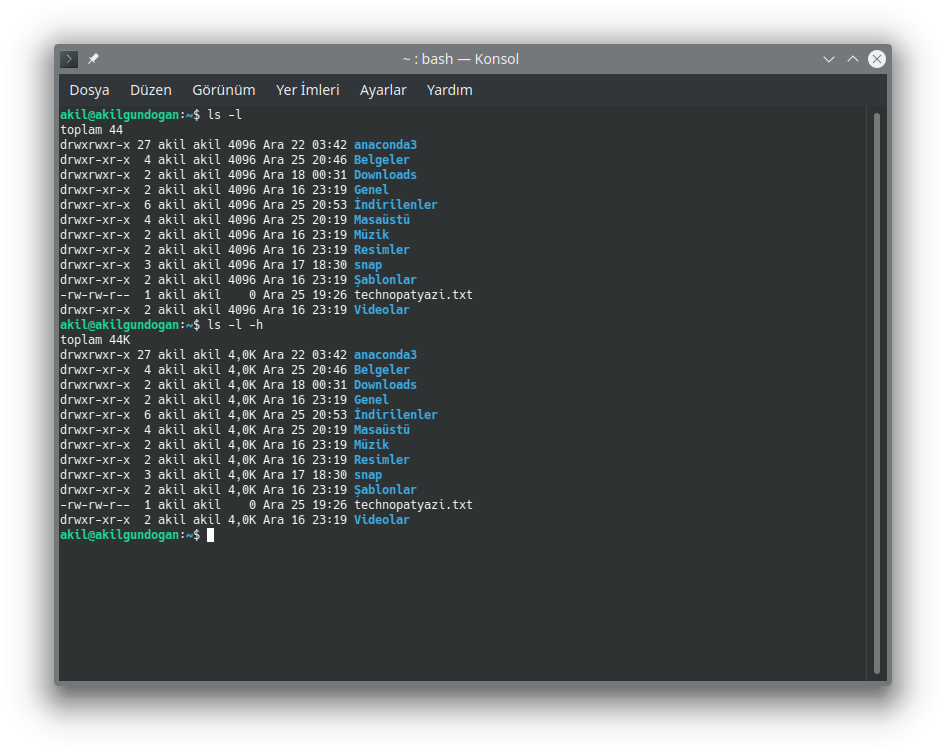Click 'Belgeler' in the first listing
946x753 pixels.
point(382,160)
